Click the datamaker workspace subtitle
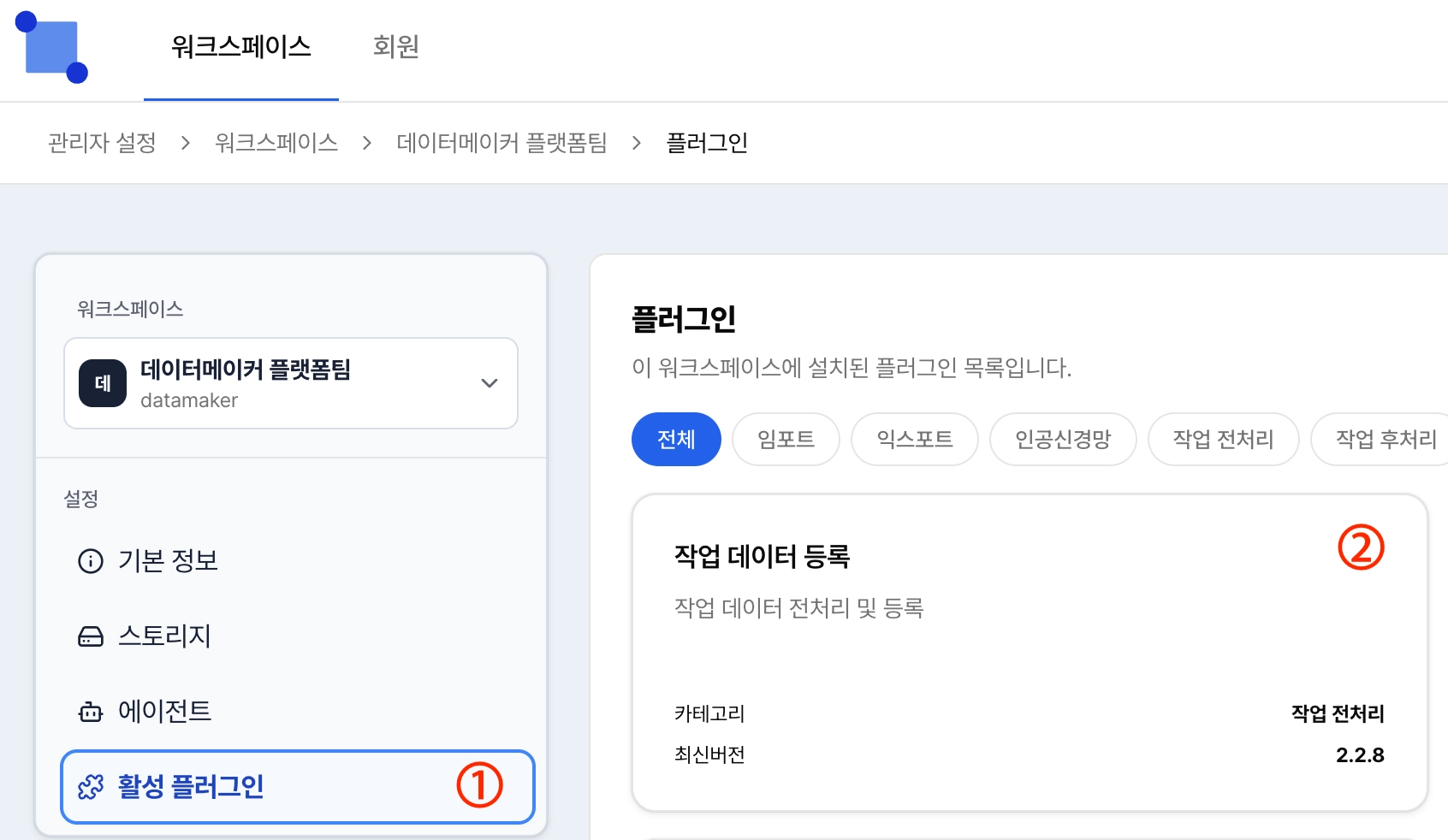The height and width of the screenshot is (840, 1448). (x=189, y=400)
